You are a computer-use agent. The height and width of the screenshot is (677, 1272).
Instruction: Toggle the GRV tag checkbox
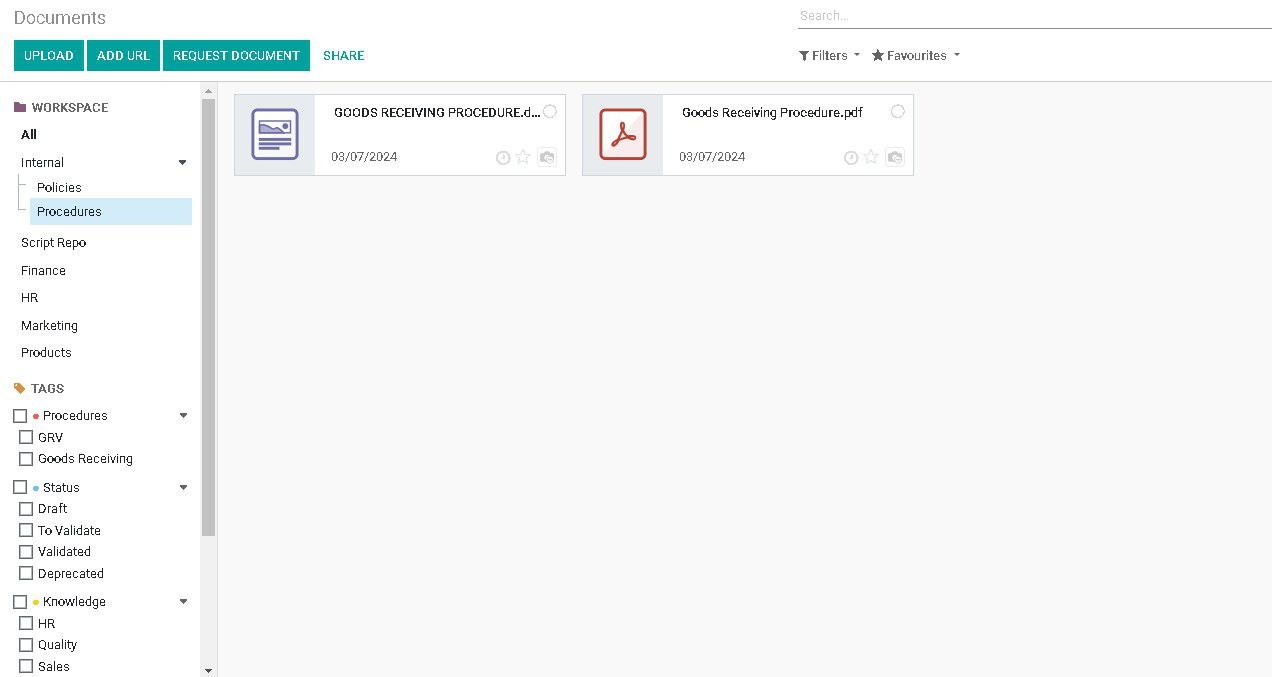pos(26,437)
